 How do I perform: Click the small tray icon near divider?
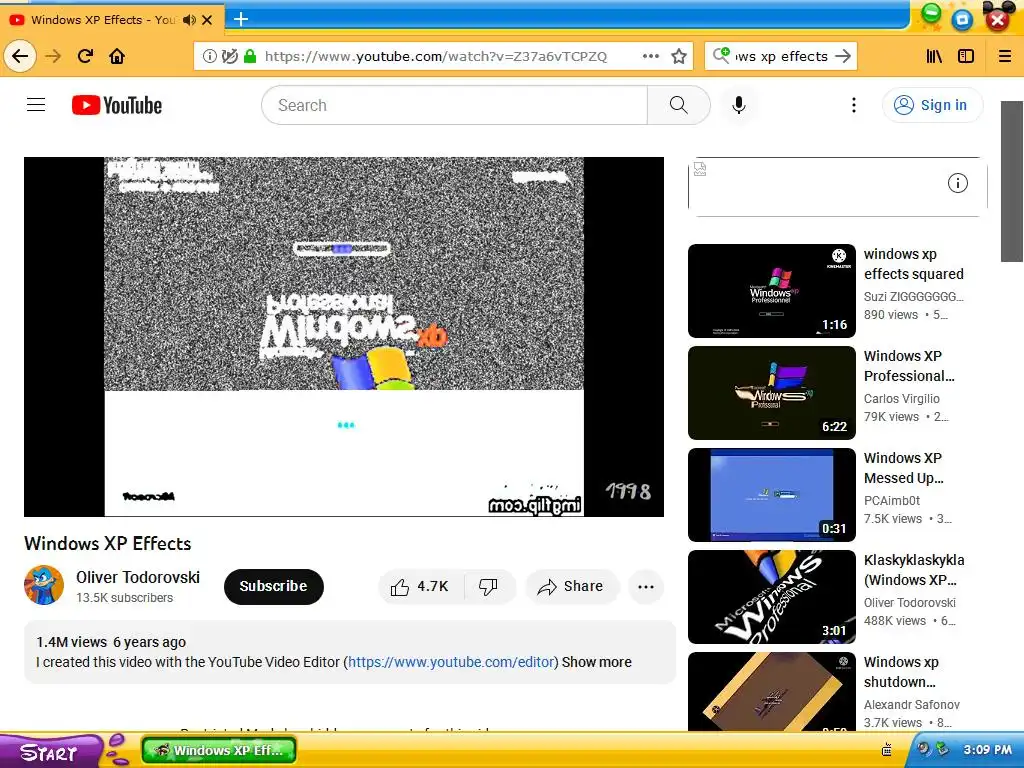tap(887, 749)
